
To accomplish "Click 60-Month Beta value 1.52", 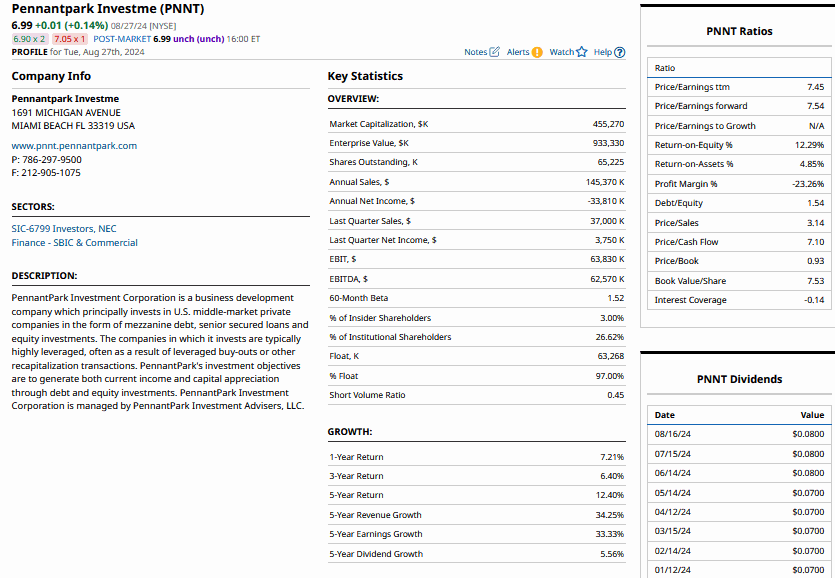I will (616, 298).
